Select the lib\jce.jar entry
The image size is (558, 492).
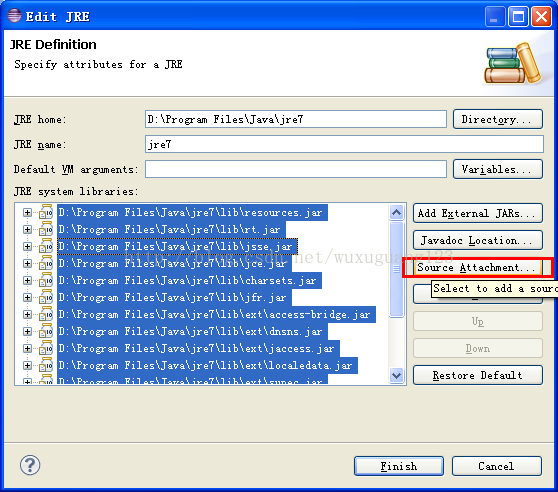(x=174, y=263)
